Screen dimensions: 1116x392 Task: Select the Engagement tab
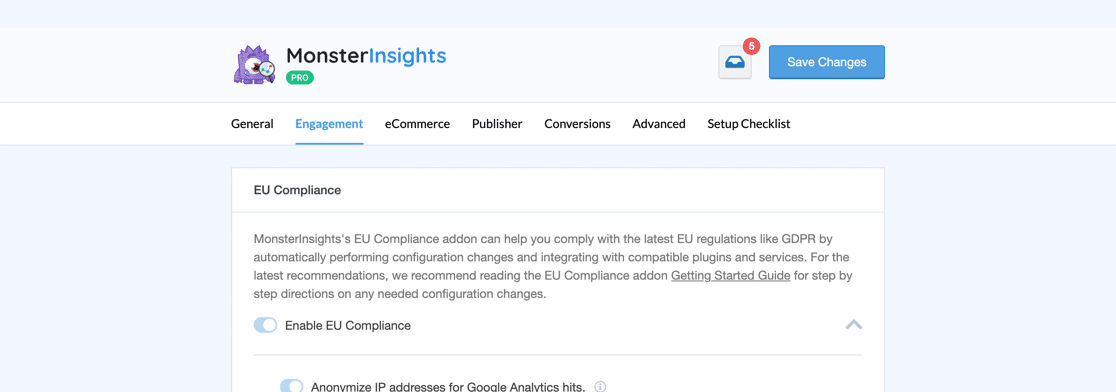point(330,124)
